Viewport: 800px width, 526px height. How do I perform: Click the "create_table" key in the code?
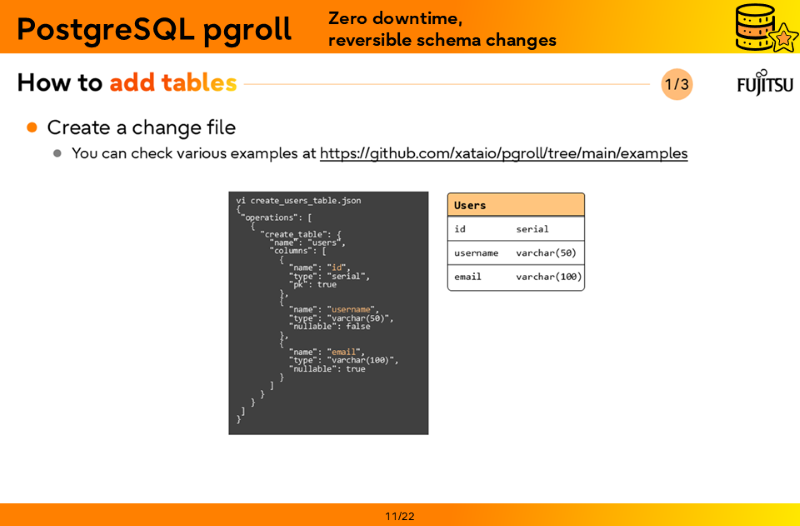[295, 234]
